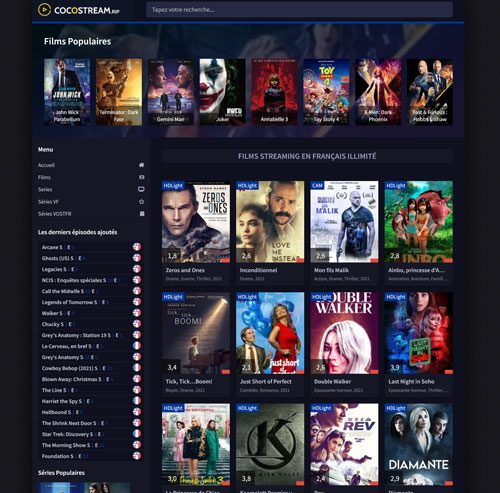Click the icon beside Séries VOSTFR

point(142,214)
